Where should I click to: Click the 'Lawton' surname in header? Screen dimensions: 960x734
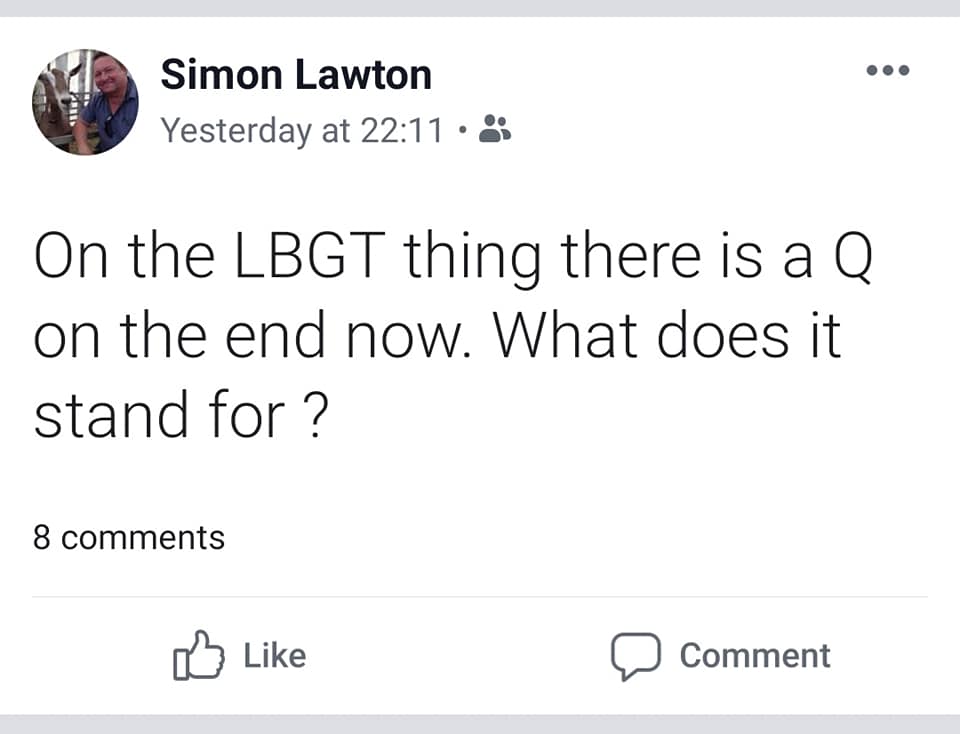pos(364,75)
